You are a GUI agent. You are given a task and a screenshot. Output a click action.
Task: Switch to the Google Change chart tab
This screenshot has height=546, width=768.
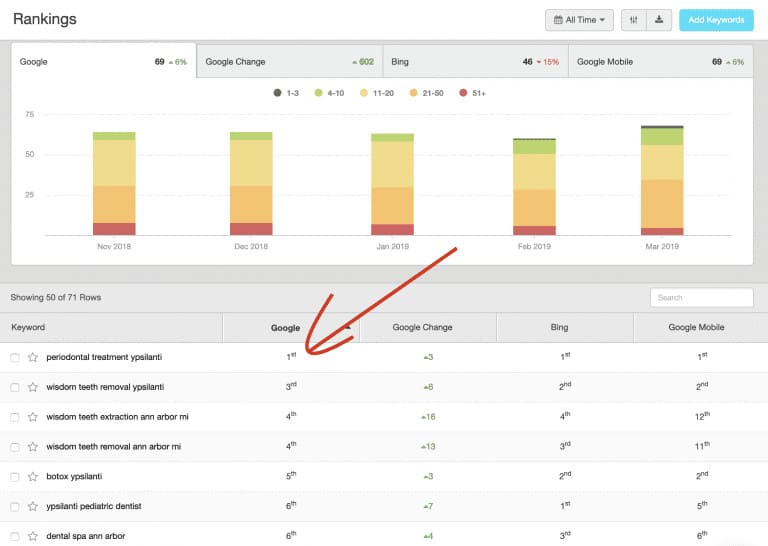click(289, 62)
